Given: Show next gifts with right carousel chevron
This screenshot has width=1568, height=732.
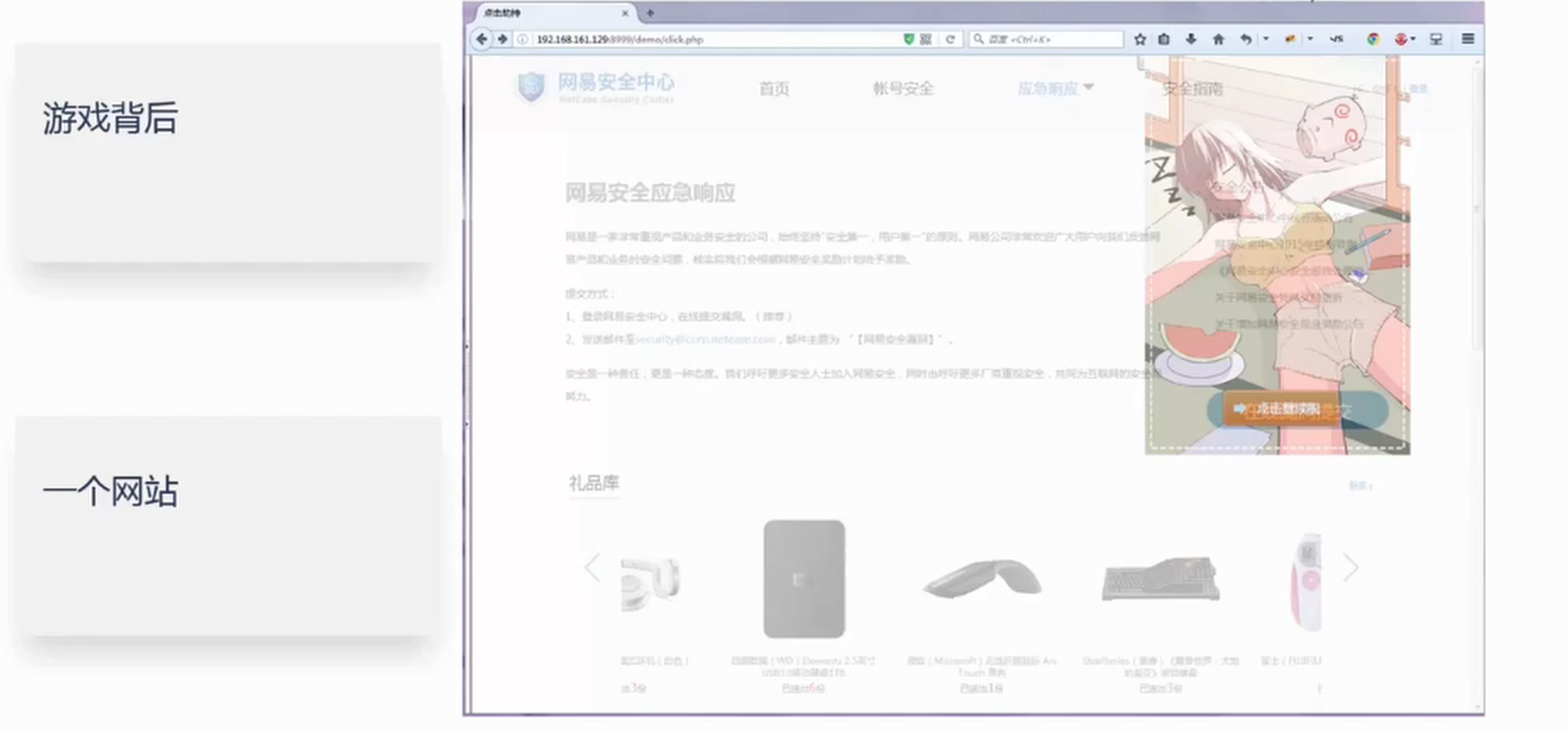Looking at the screenshot, I should (x=1350, y=568).
